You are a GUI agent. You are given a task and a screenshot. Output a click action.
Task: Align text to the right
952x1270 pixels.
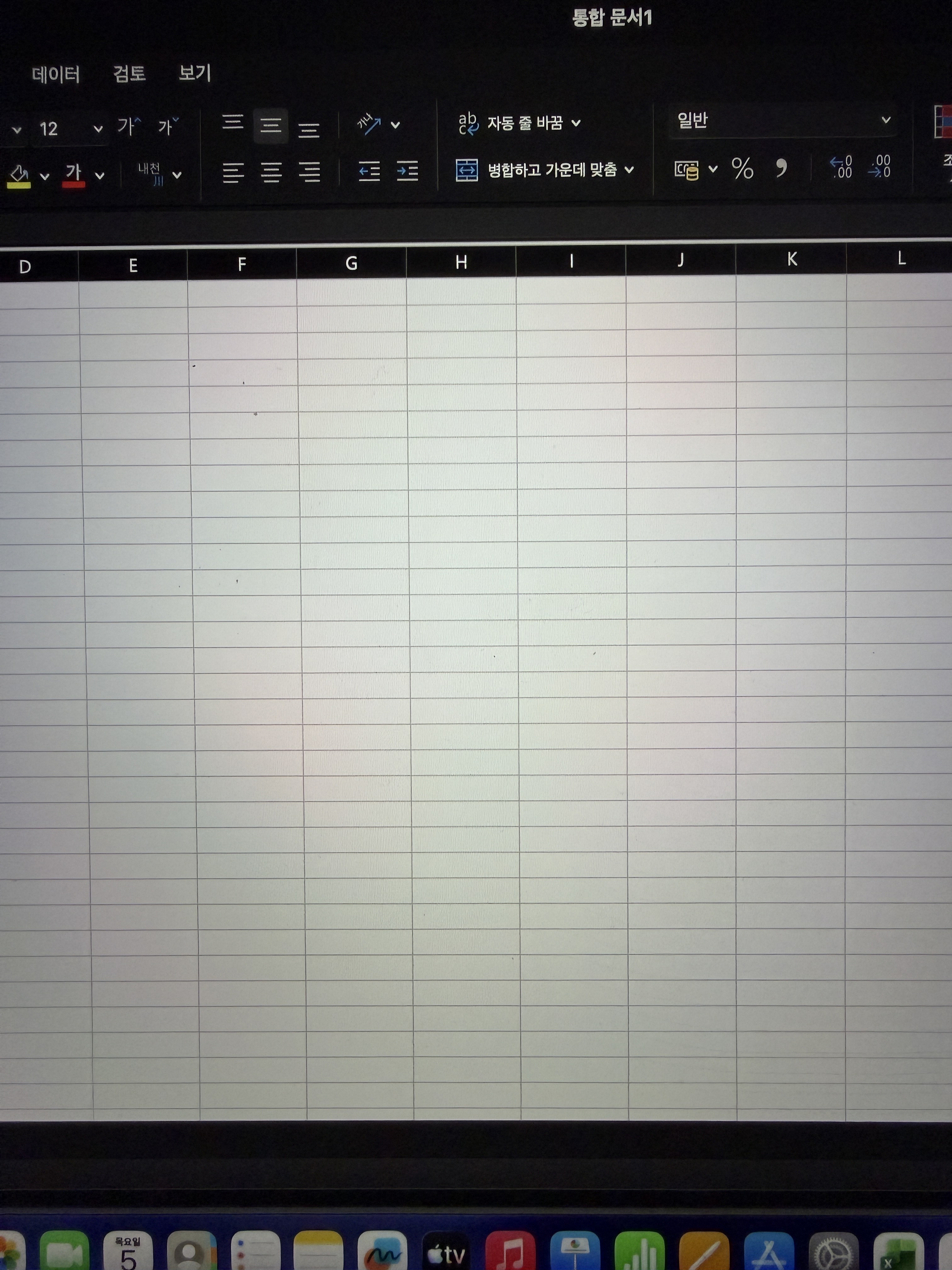tap(309, 172)
